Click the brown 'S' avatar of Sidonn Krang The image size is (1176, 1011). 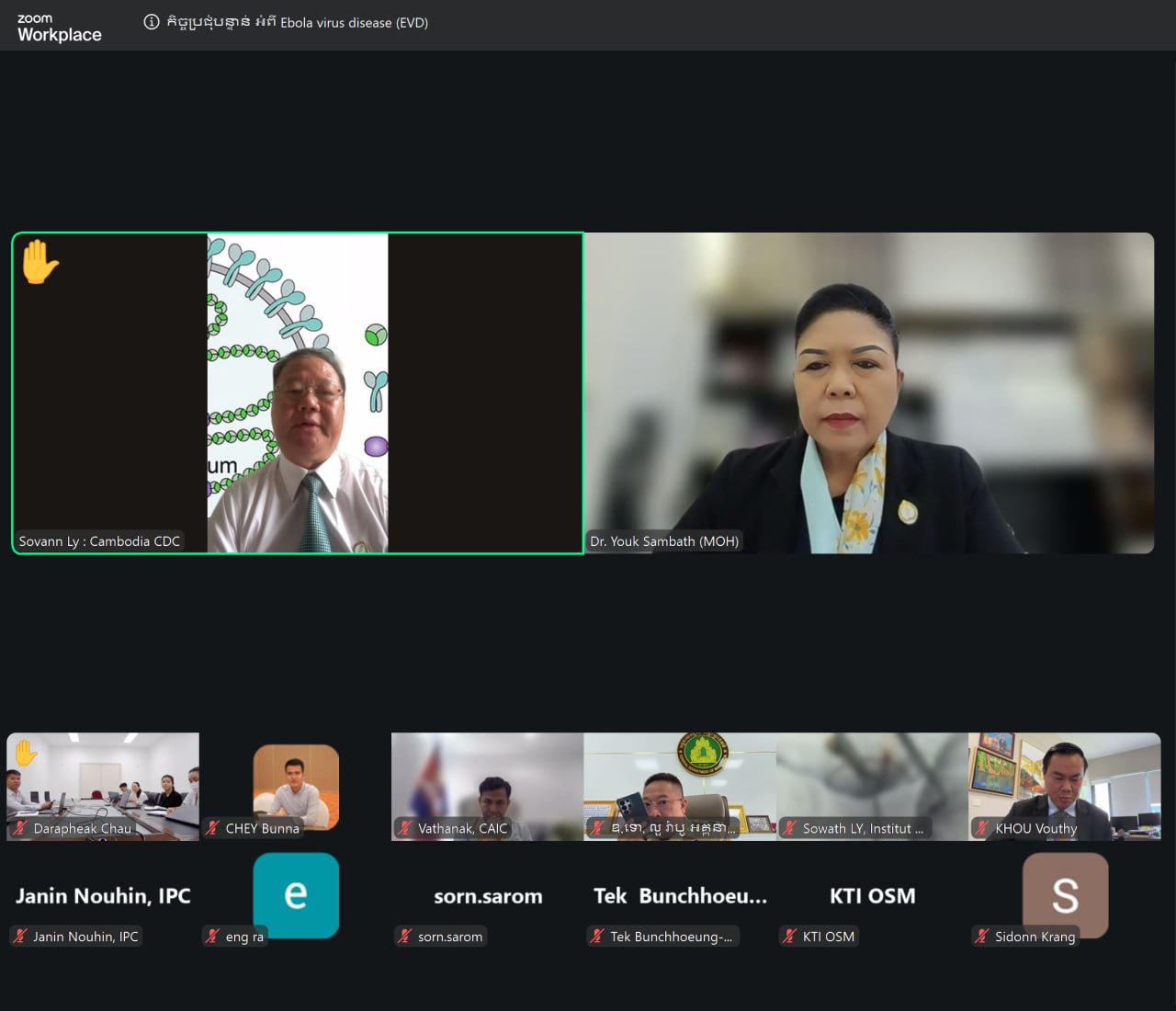coord(1065,895)
